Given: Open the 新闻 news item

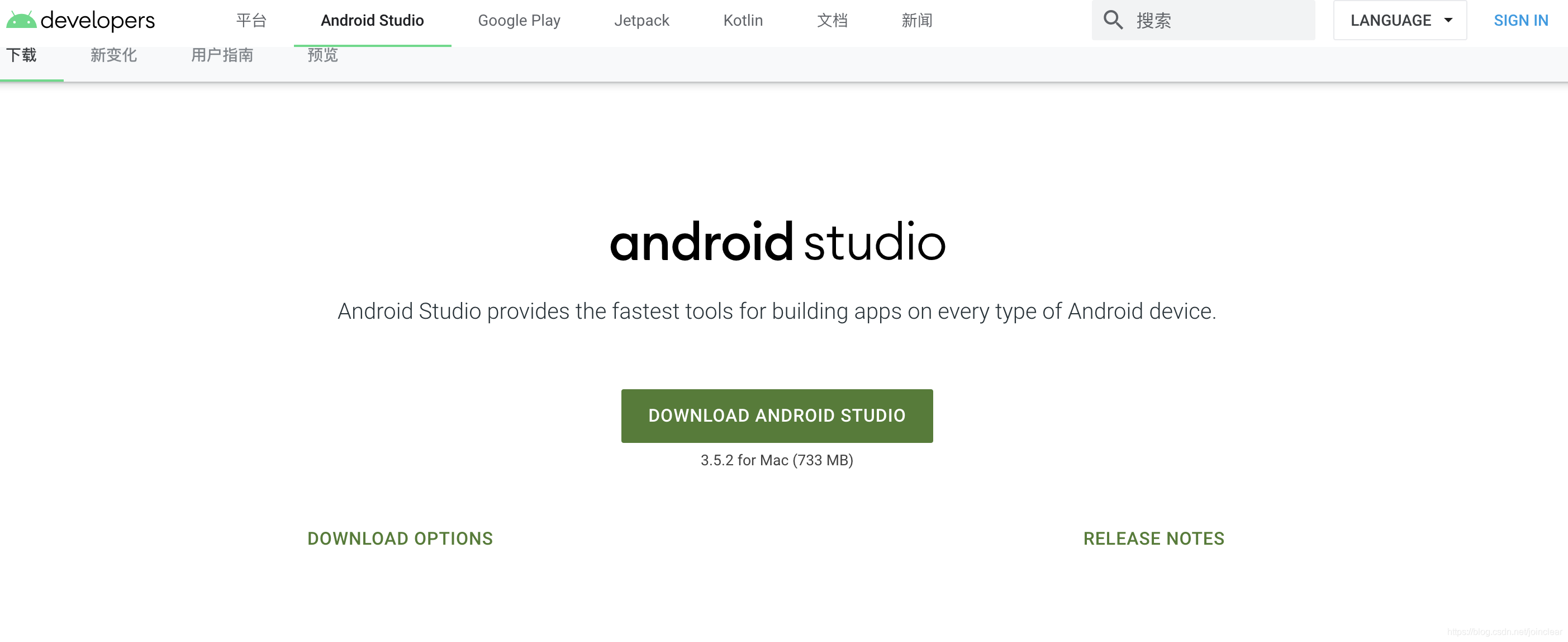Looking at the screenshot, I should click(916, 20).
